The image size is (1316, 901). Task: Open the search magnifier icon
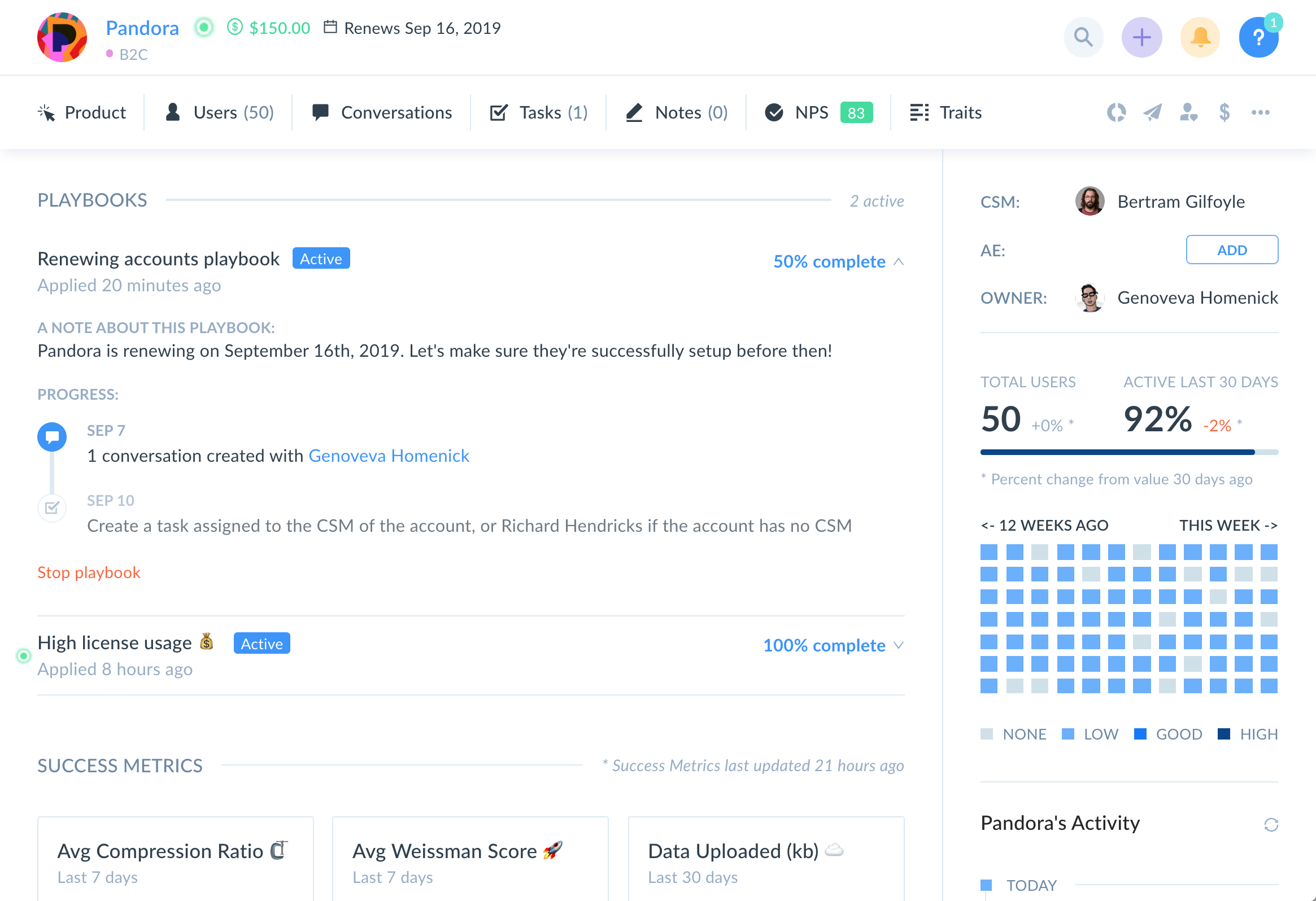[1083, 37]
